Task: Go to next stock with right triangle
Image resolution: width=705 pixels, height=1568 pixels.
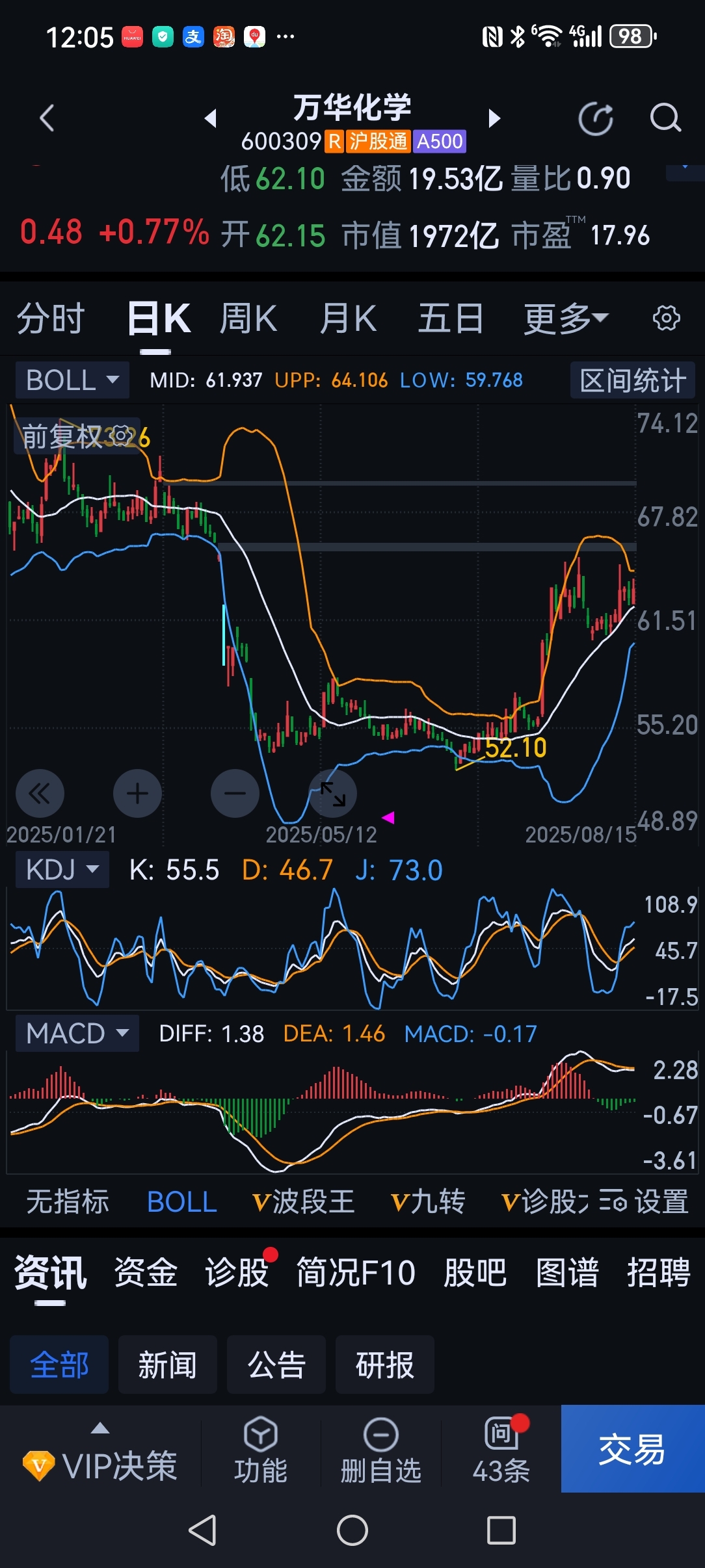Action: coord(494,118)
